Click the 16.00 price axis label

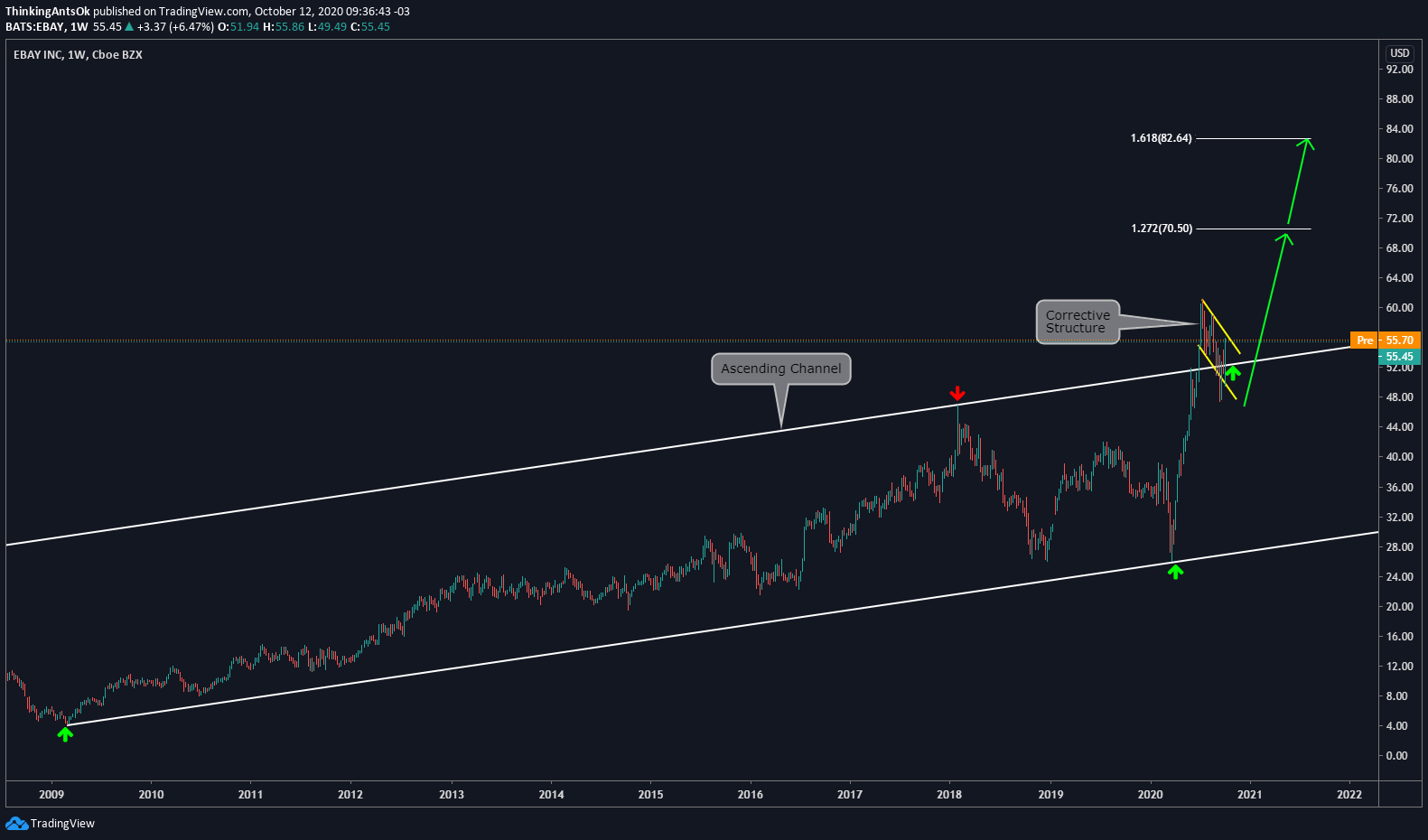pyautogui.click(x=1399, y=637)
